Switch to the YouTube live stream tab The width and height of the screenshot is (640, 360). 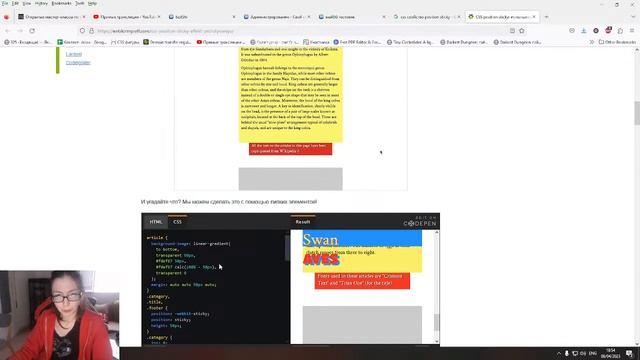(127, 17)
